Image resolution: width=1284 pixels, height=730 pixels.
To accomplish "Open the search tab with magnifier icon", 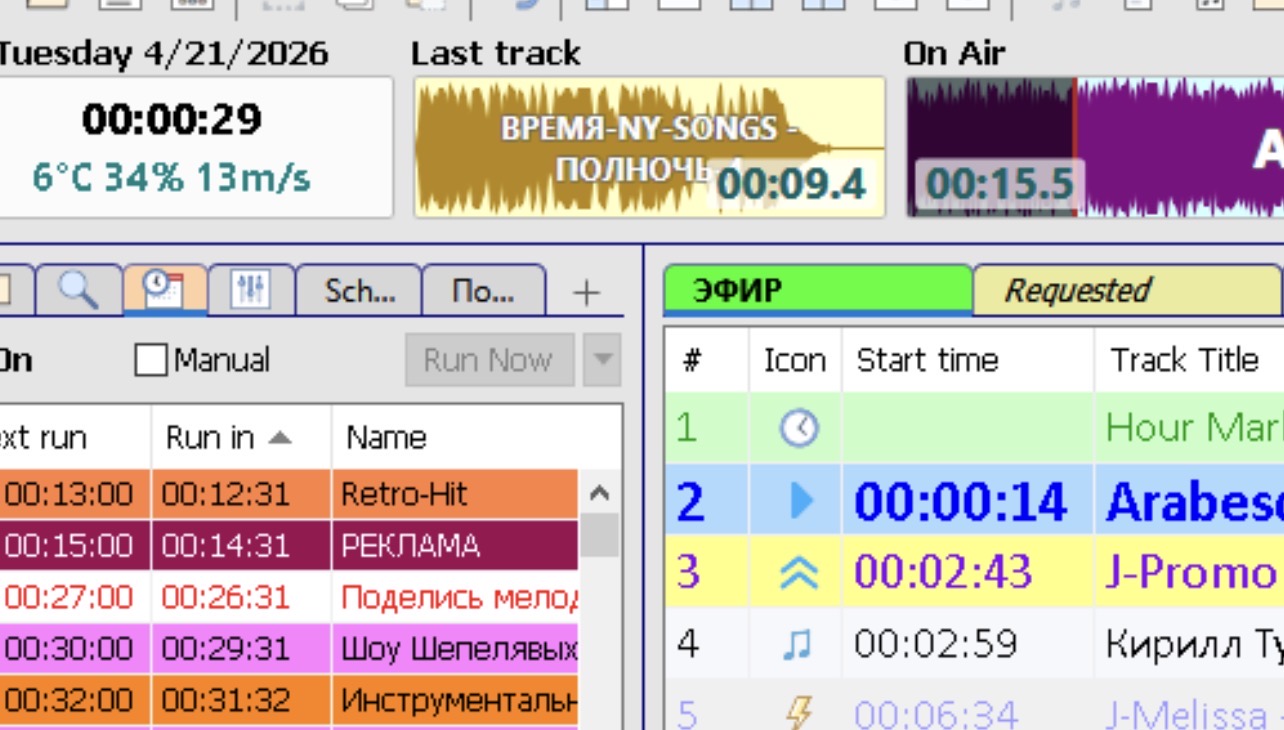I will tap(78, 291).
